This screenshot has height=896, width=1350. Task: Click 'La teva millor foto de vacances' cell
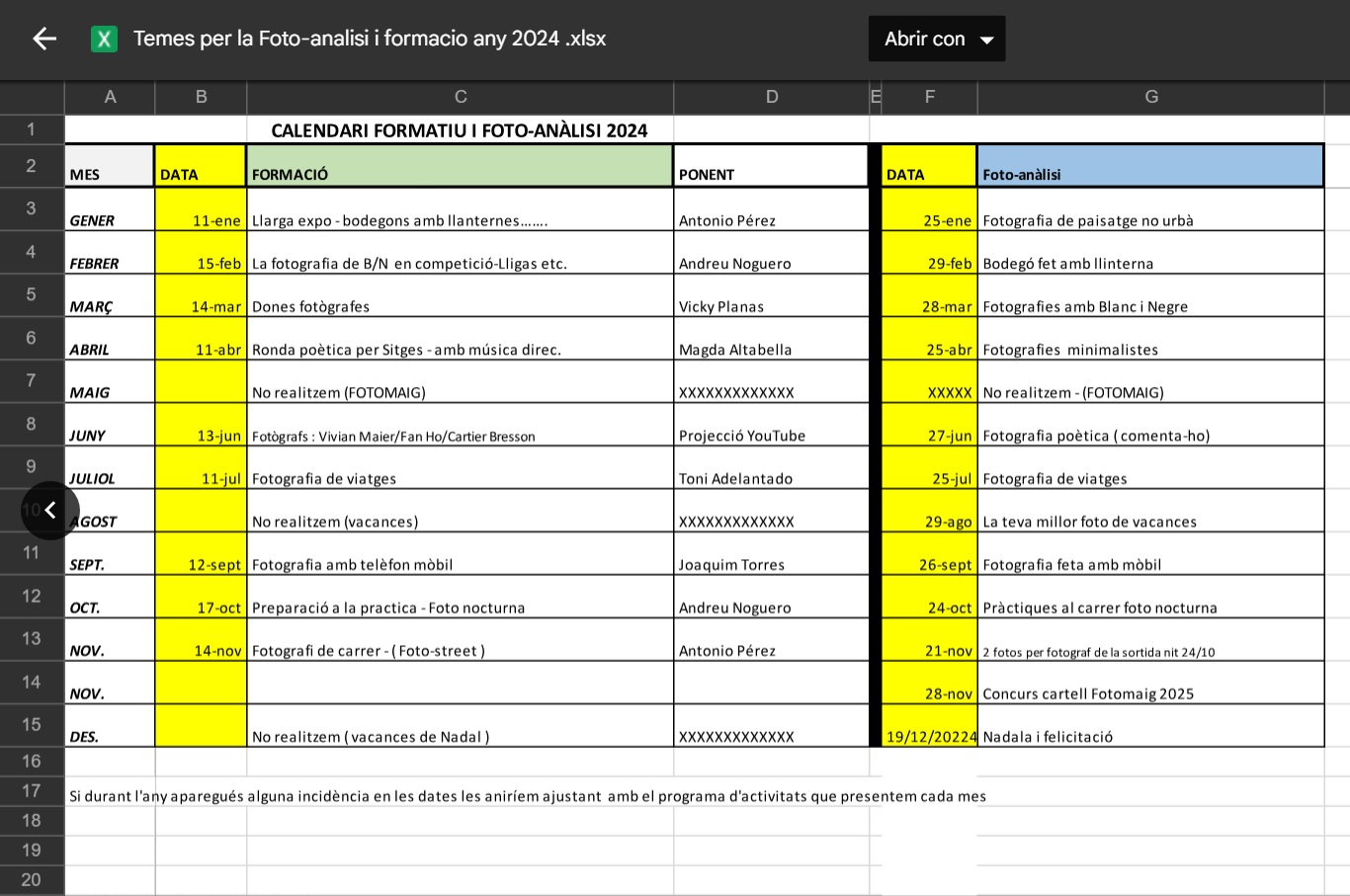[1150, 511]
